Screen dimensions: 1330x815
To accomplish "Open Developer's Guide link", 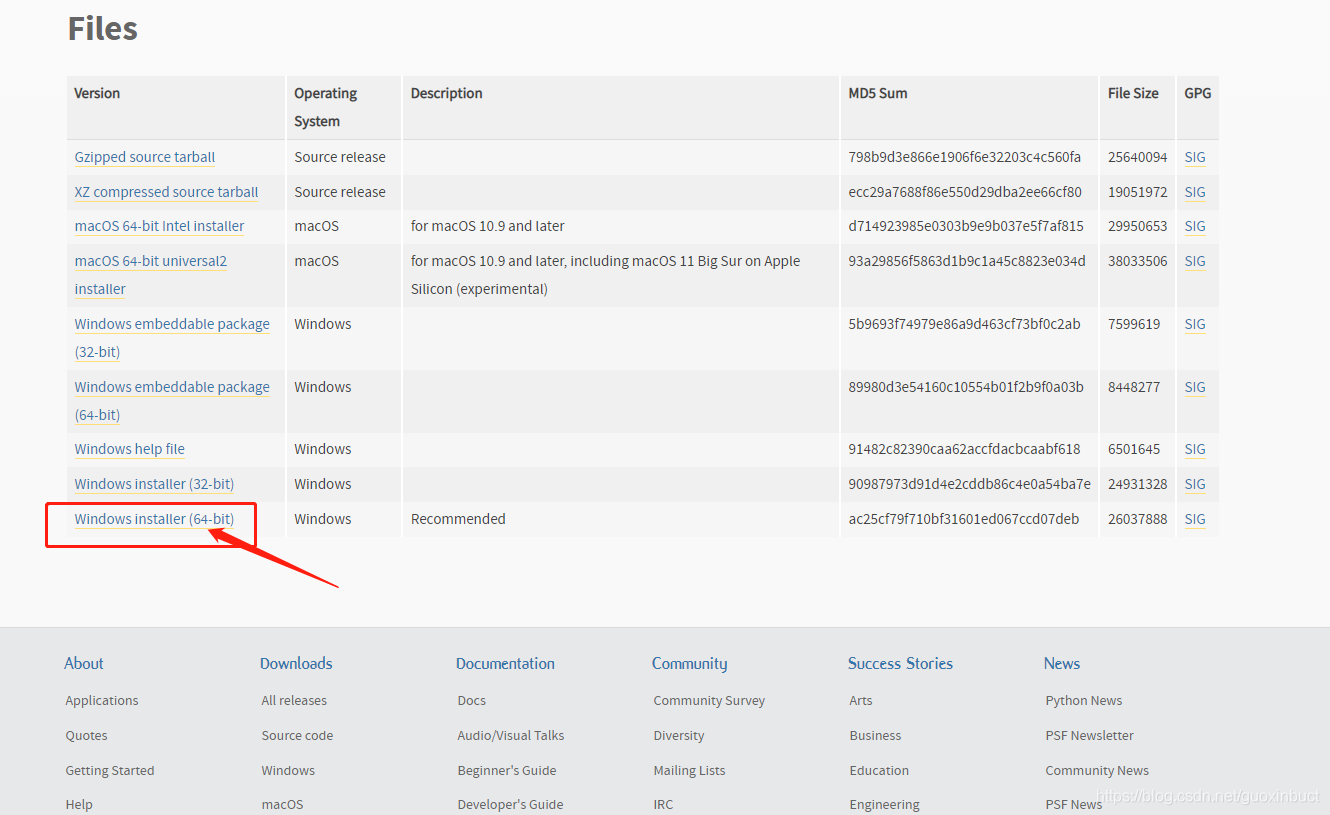I will pos(510,804).
